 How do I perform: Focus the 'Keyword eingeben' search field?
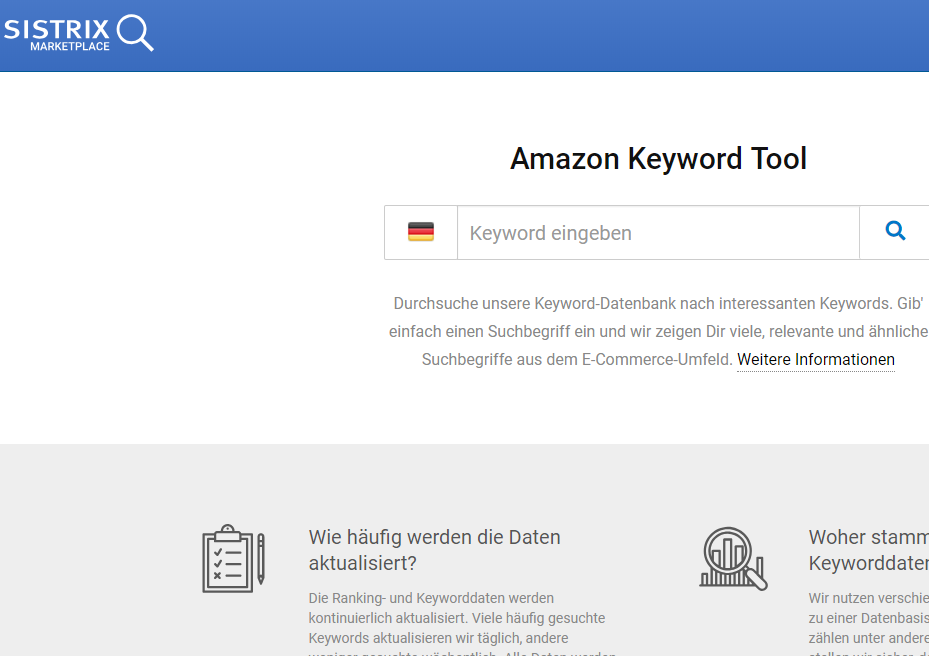[658, 233]
